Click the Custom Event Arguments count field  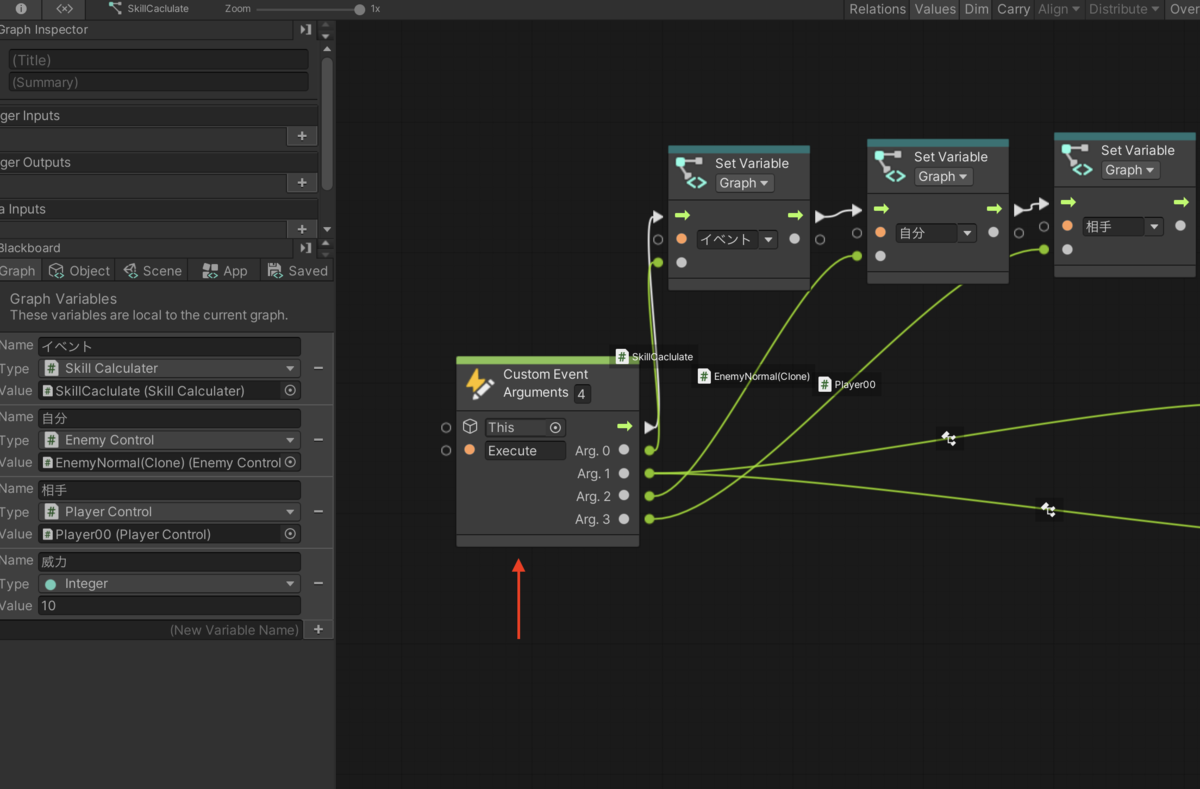pyautogui.click(x=582, y=394)
